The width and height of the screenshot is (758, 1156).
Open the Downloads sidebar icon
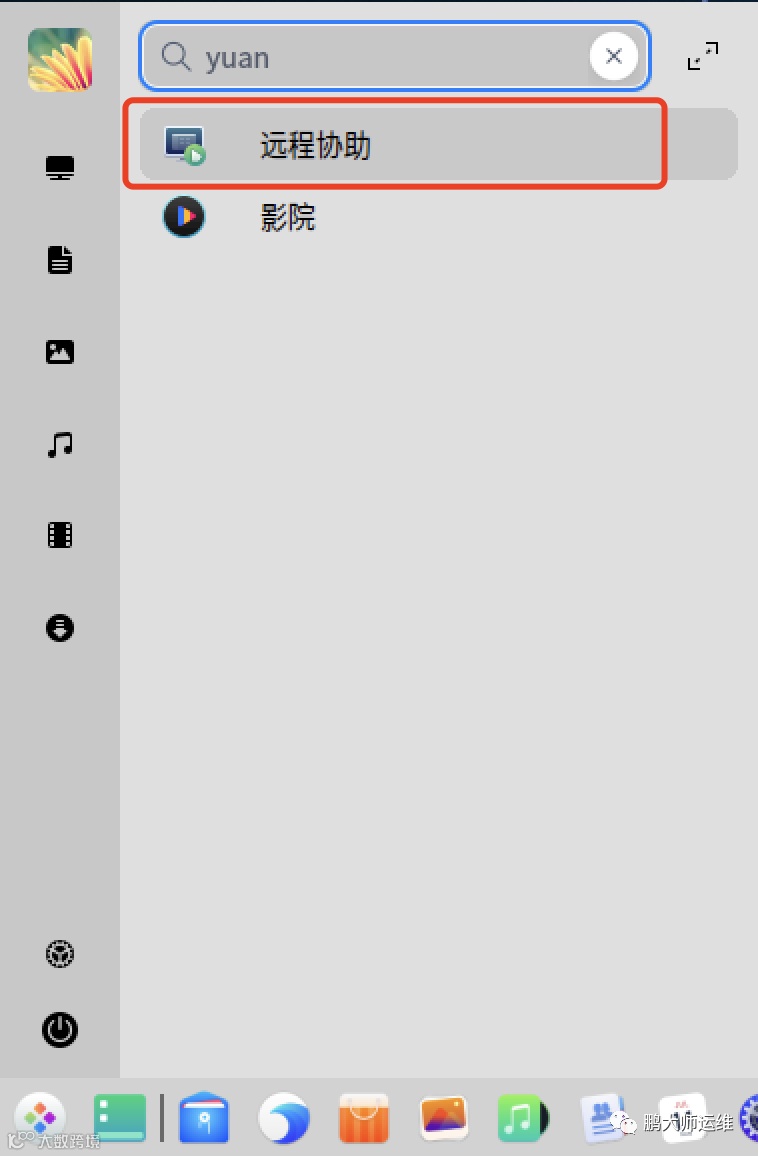point(60,628)
